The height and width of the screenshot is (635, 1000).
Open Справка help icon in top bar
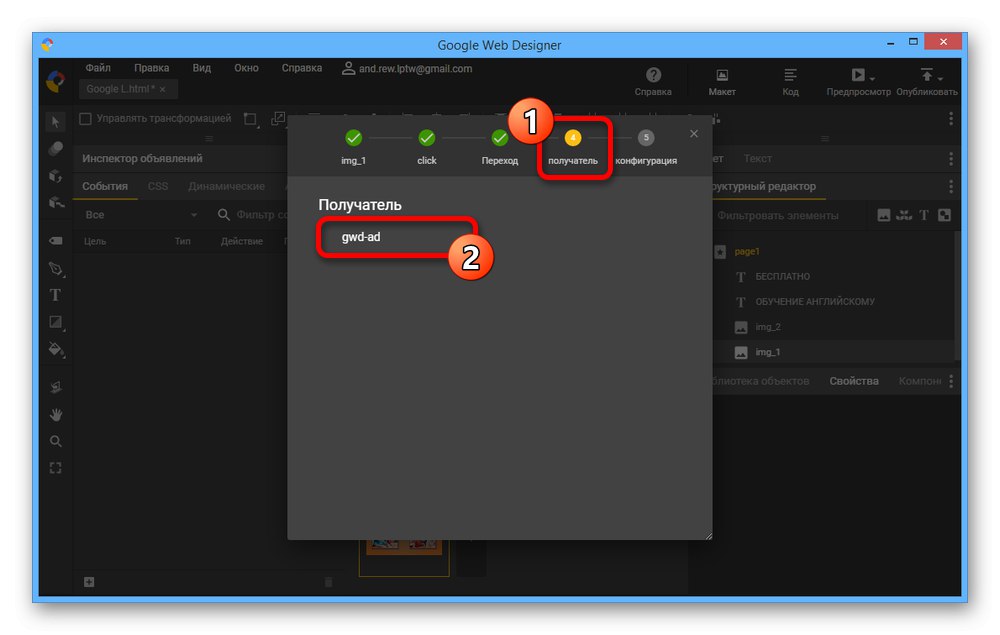click(x=653, y=82)
